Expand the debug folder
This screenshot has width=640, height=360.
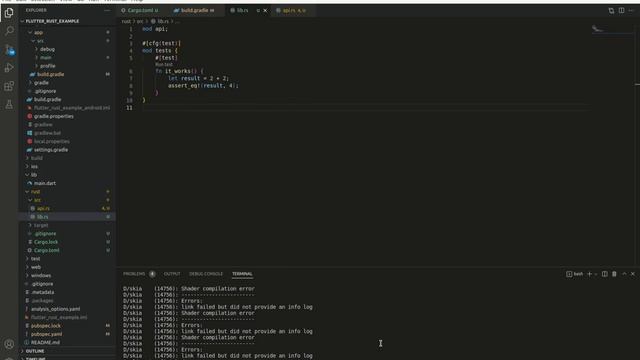[47, 49]
